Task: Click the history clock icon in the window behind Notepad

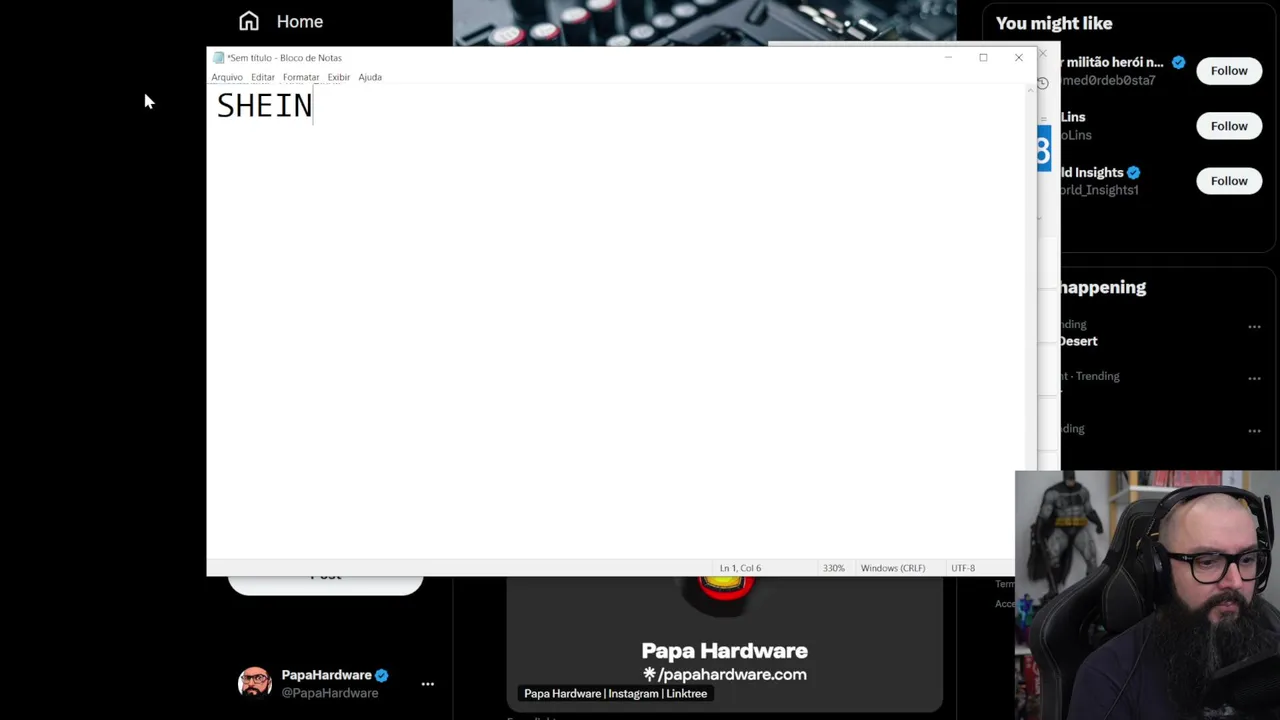Action: (1042, 83)
